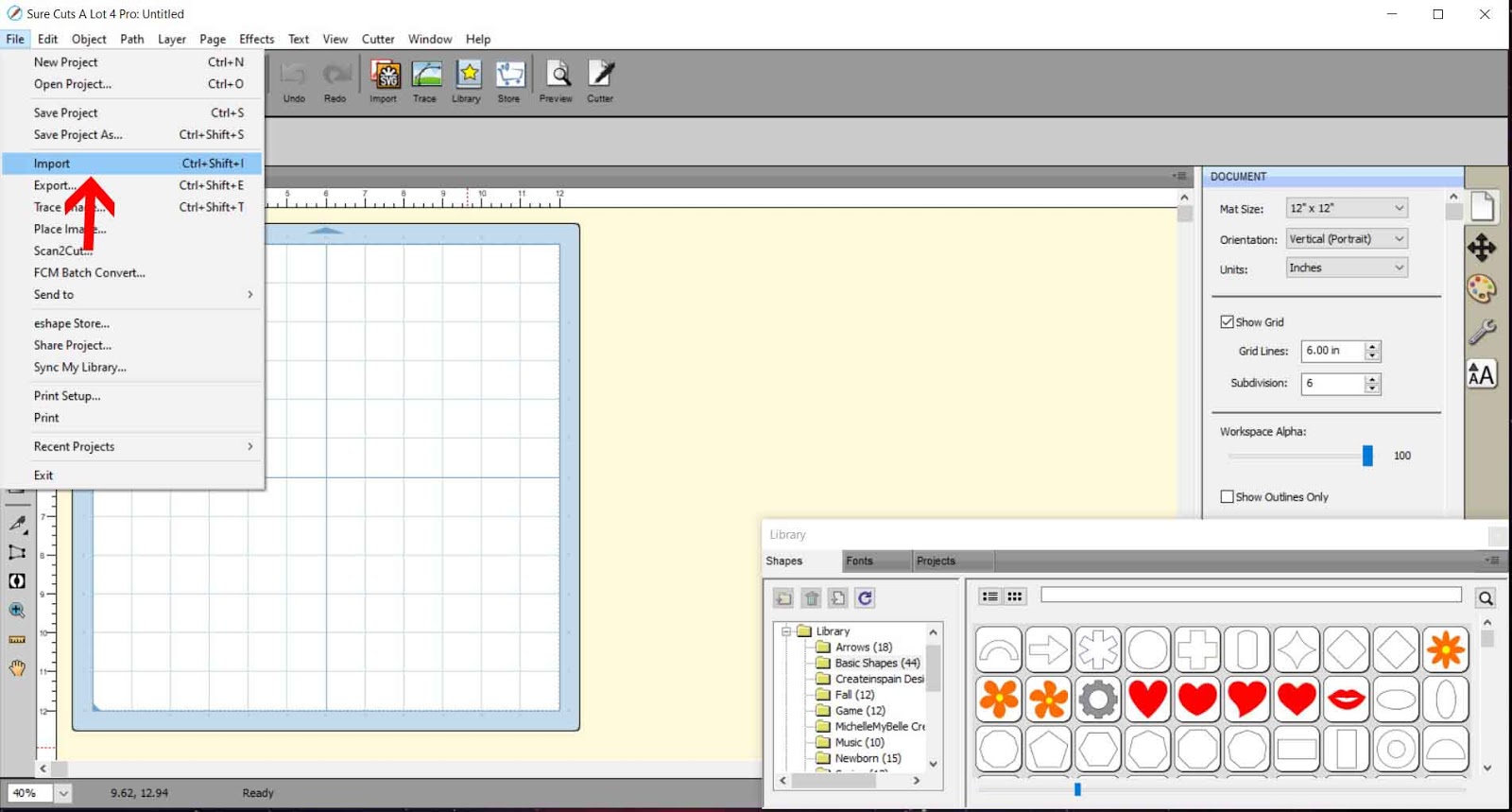Open the Position & Size arrows panel icon

click(x=1482, y=248)
